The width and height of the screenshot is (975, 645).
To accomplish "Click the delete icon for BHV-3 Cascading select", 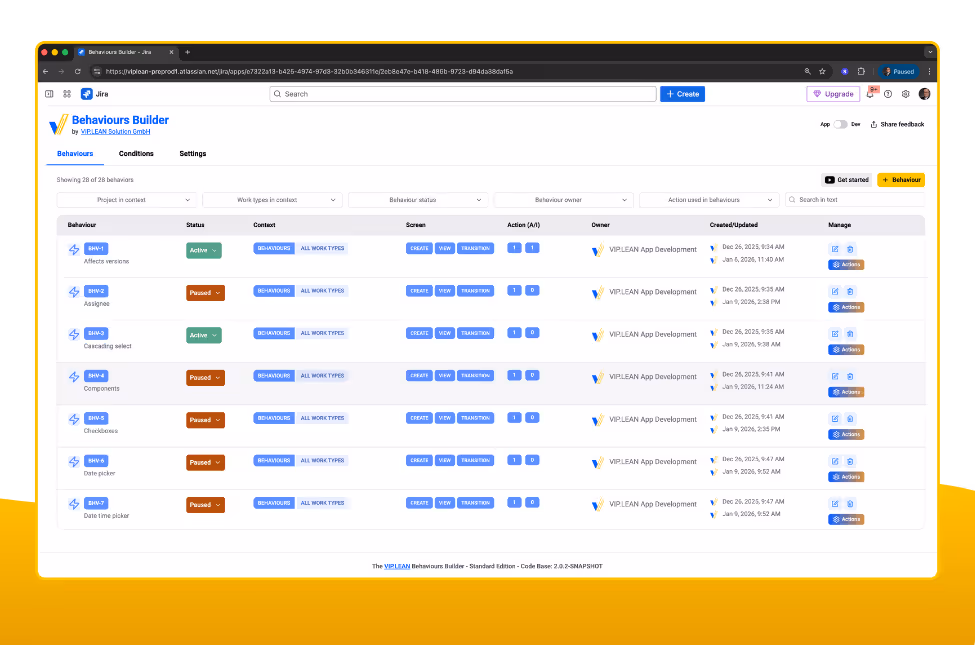I will click(850, 334).
